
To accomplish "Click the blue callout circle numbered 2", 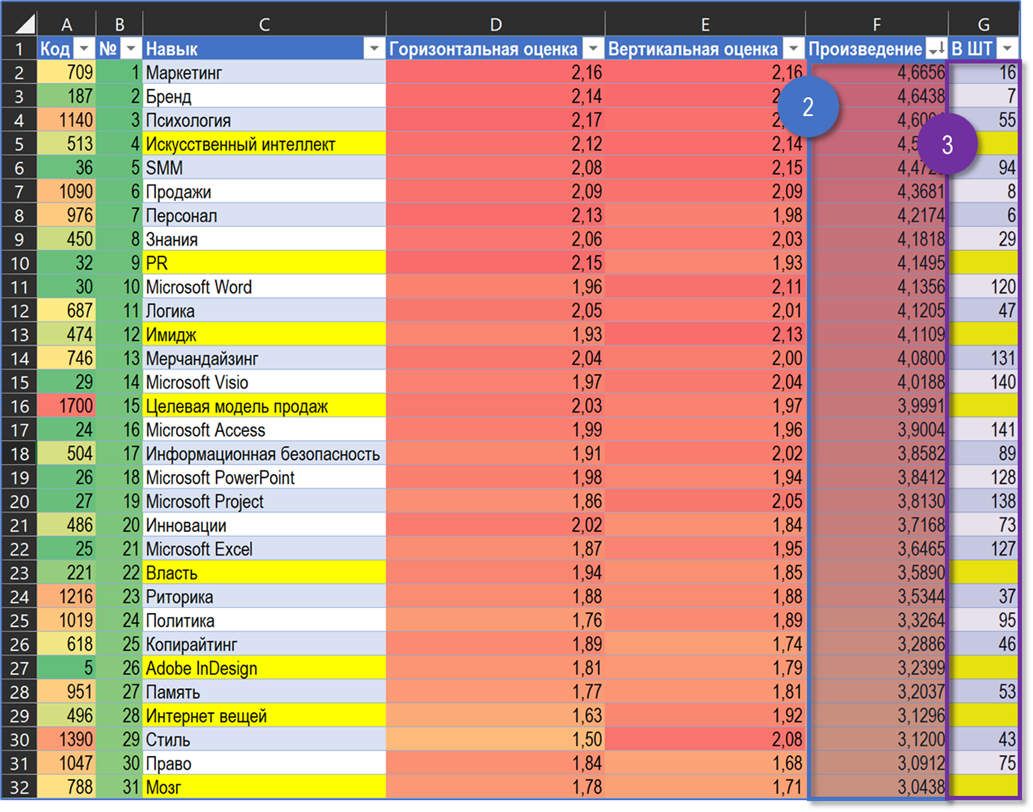I will 808,107.
